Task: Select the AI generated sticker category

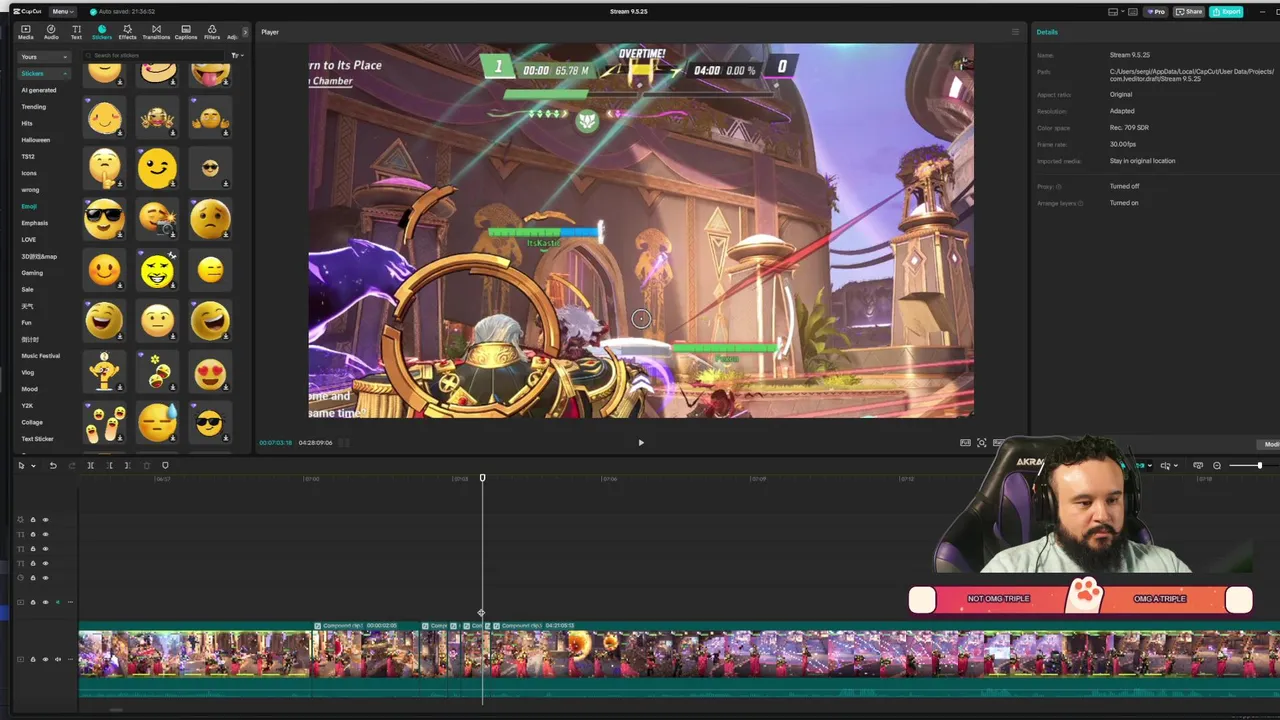Action: tap(39, 90)
